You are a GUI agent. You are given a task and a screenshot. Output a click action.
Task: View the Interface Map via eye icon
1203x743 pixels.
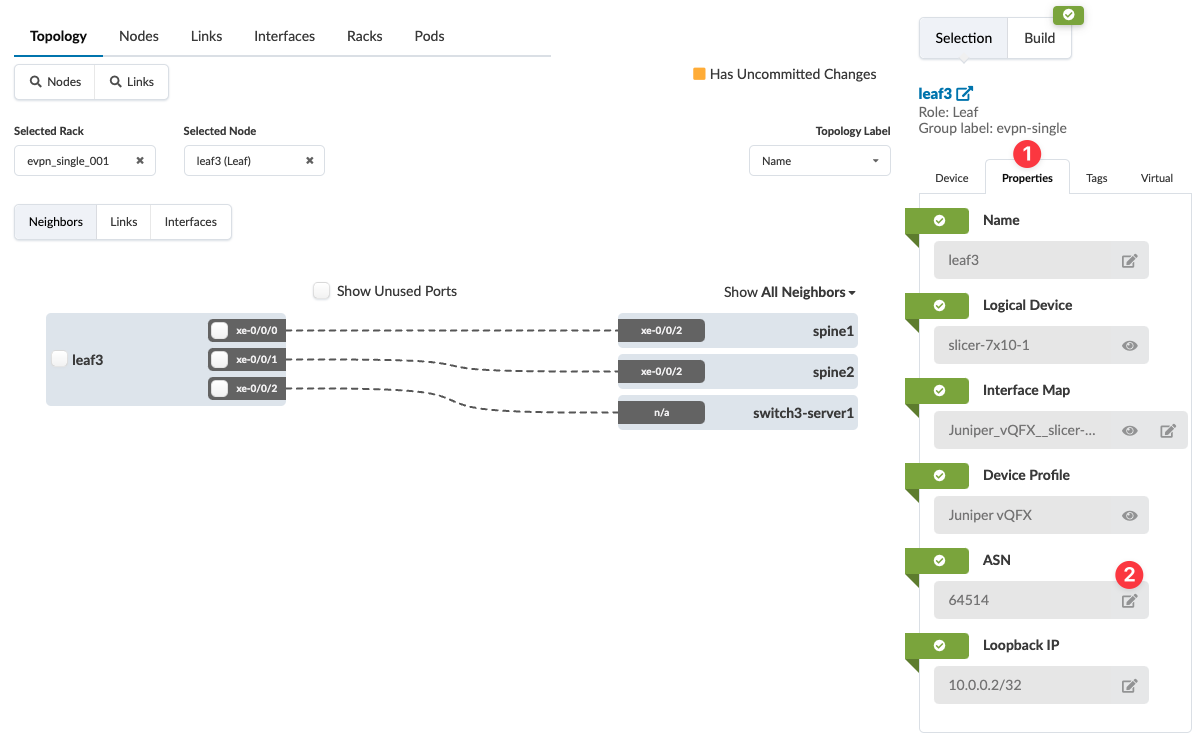point(1129,431)
